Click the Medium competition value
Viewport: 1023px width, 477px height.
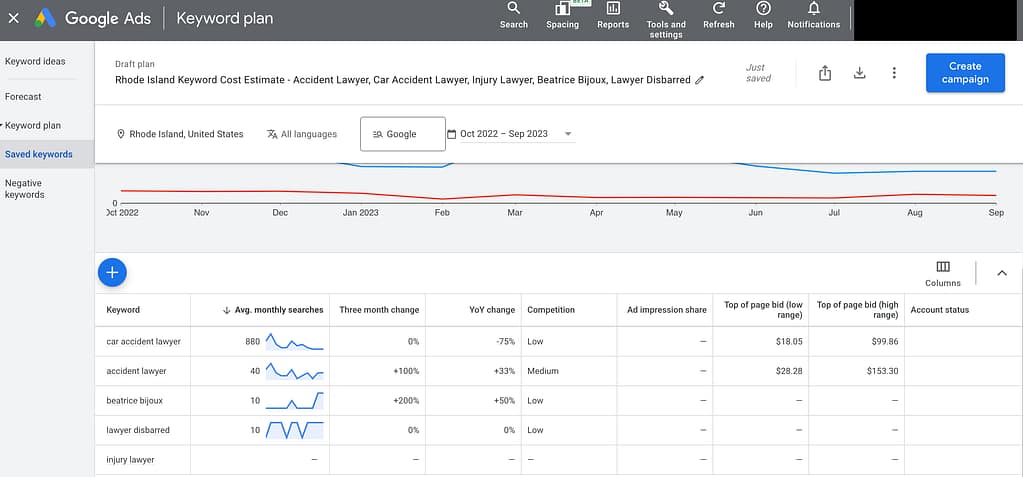(x=543, y=371)
